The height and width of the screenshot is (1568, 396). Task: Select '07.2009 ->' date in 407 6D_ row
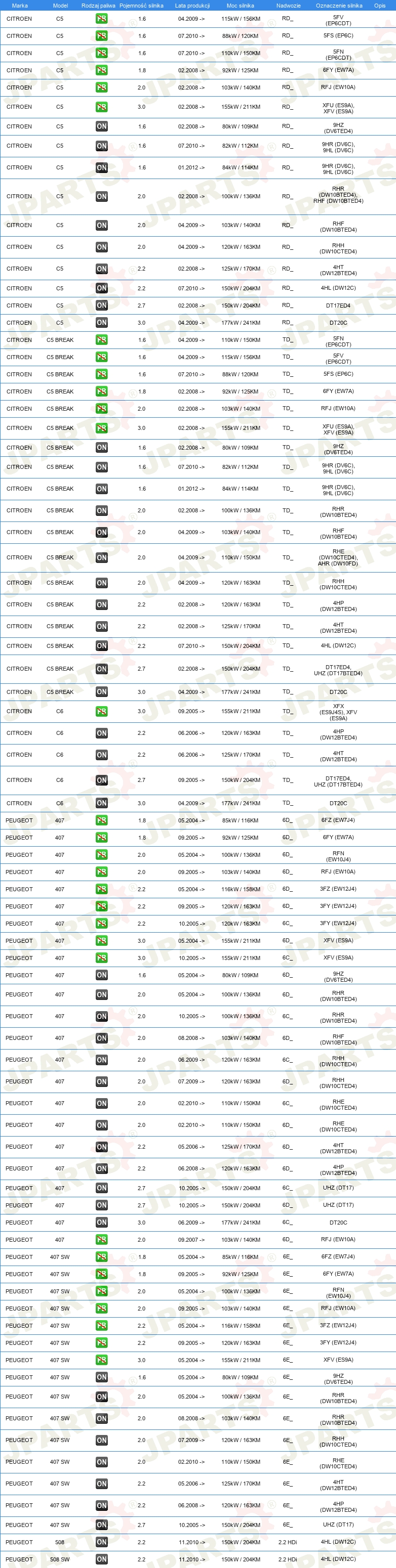point(191,1081)
